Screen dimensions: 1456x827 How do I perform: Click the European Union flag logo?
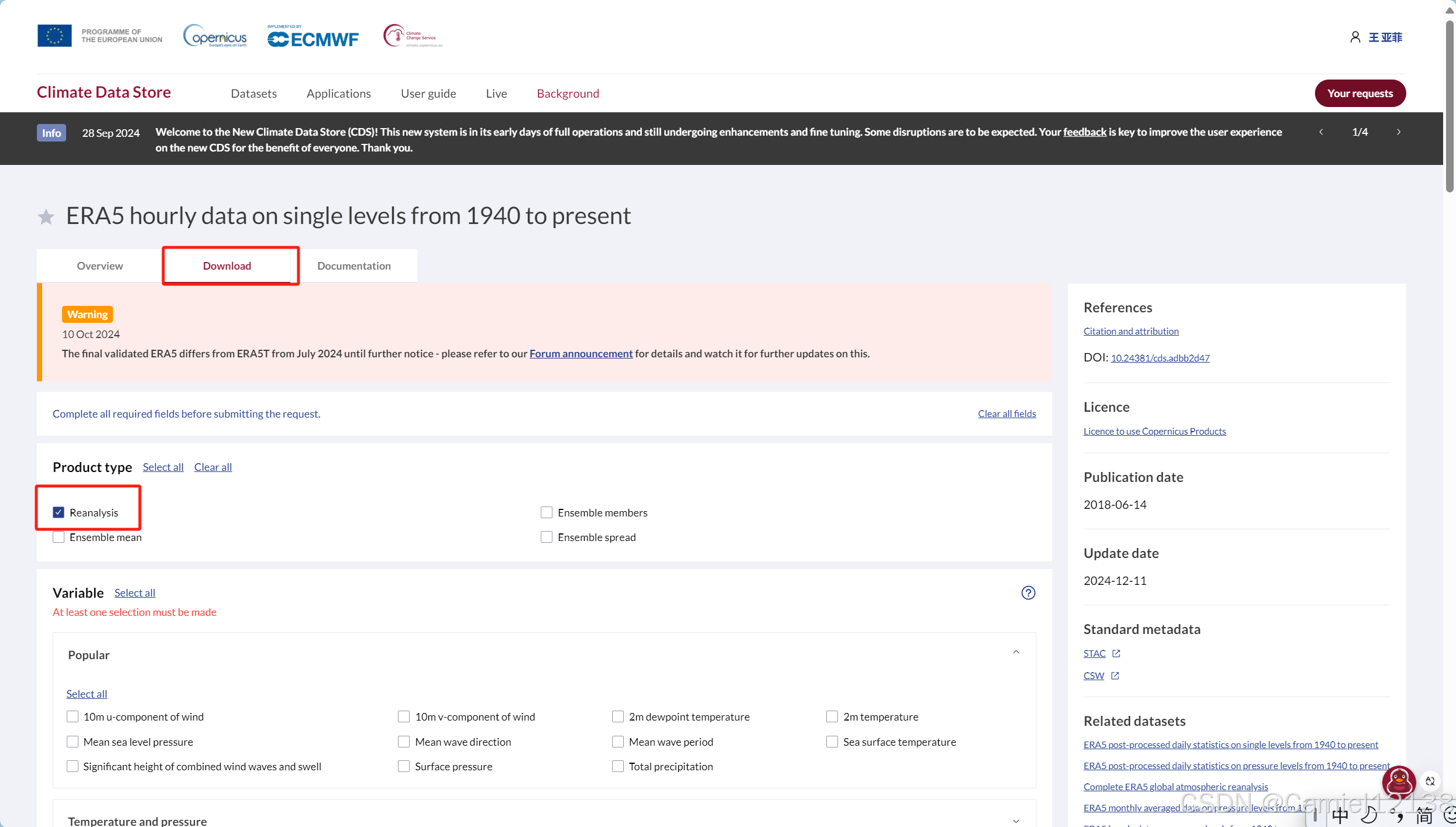[54, 36]
